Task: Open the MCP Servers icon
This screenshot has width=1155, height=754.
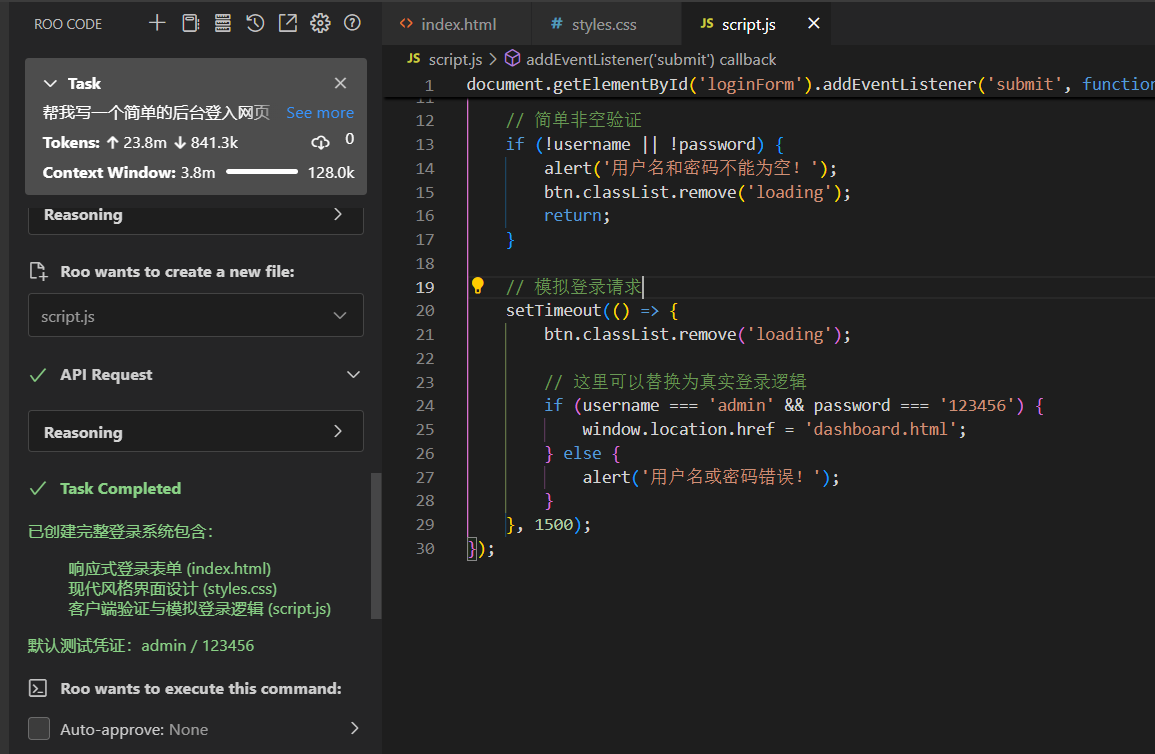Action: click(x=222, y=23)
